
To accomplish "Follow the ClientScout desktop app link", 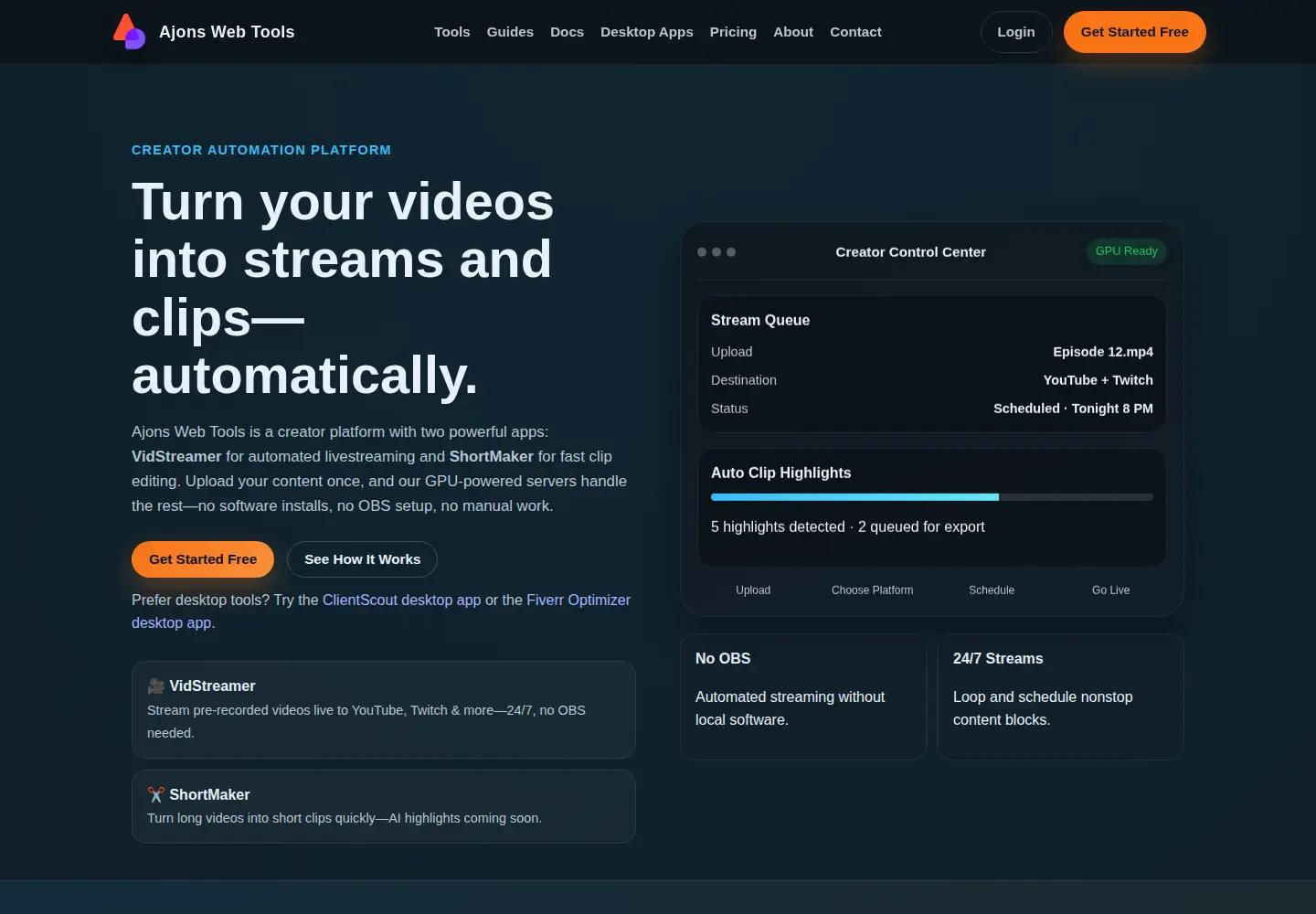I will point(401,600).
